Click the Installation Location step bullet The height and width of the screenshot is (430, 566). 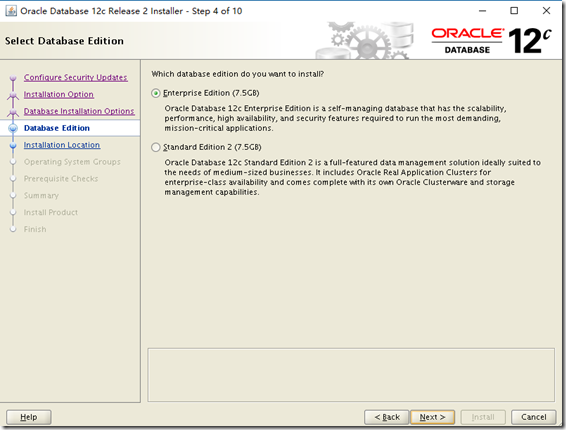click(x=13, y=145)
